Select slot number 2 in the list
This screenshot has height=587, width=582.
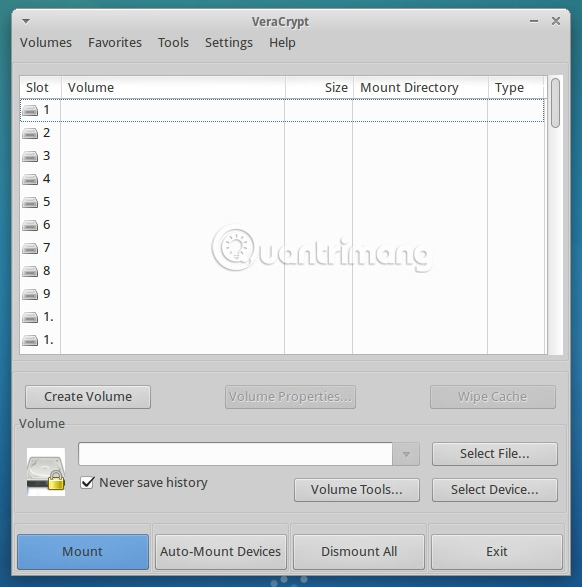tap(282, 133)
